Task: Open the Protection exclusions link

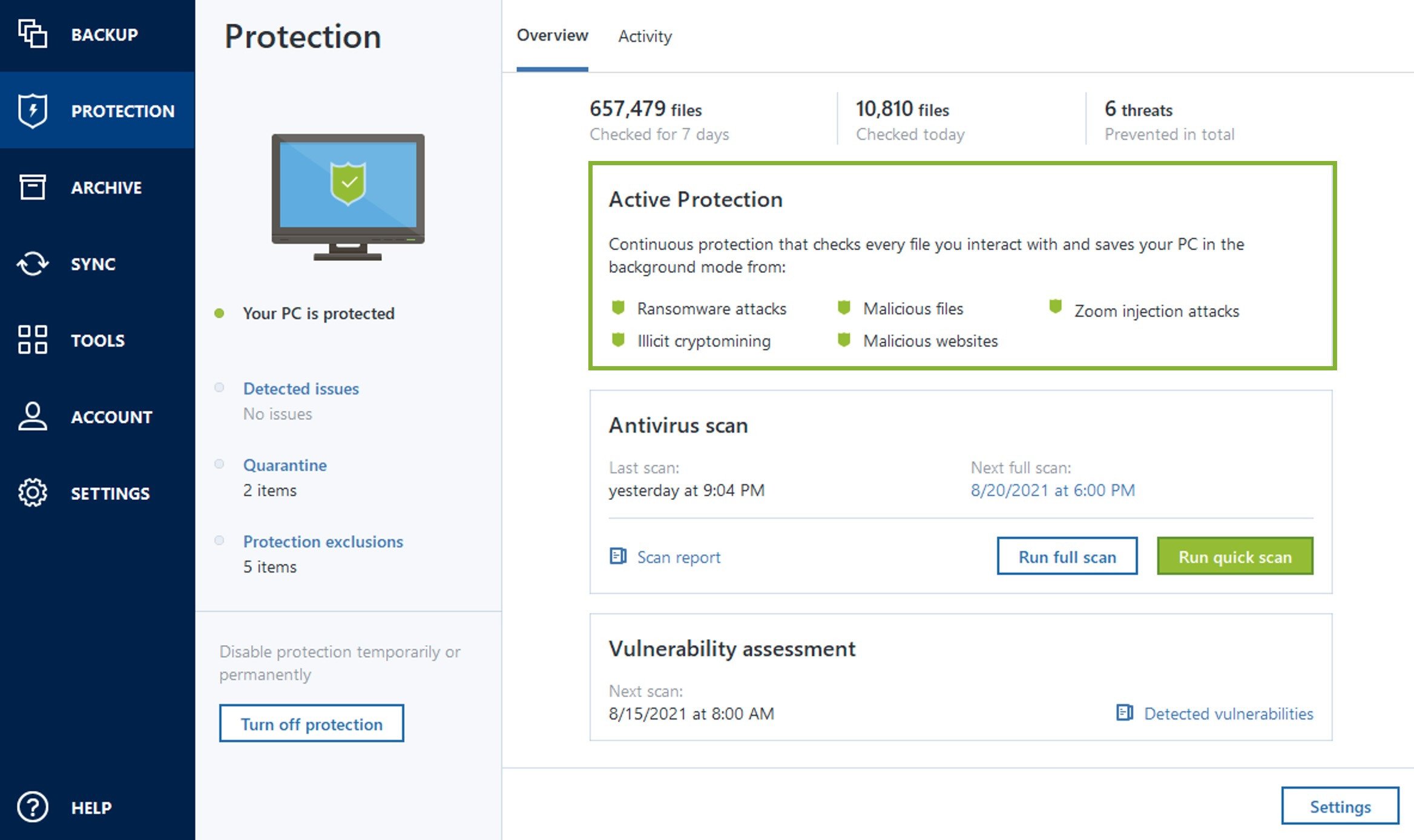Action: 323,542
